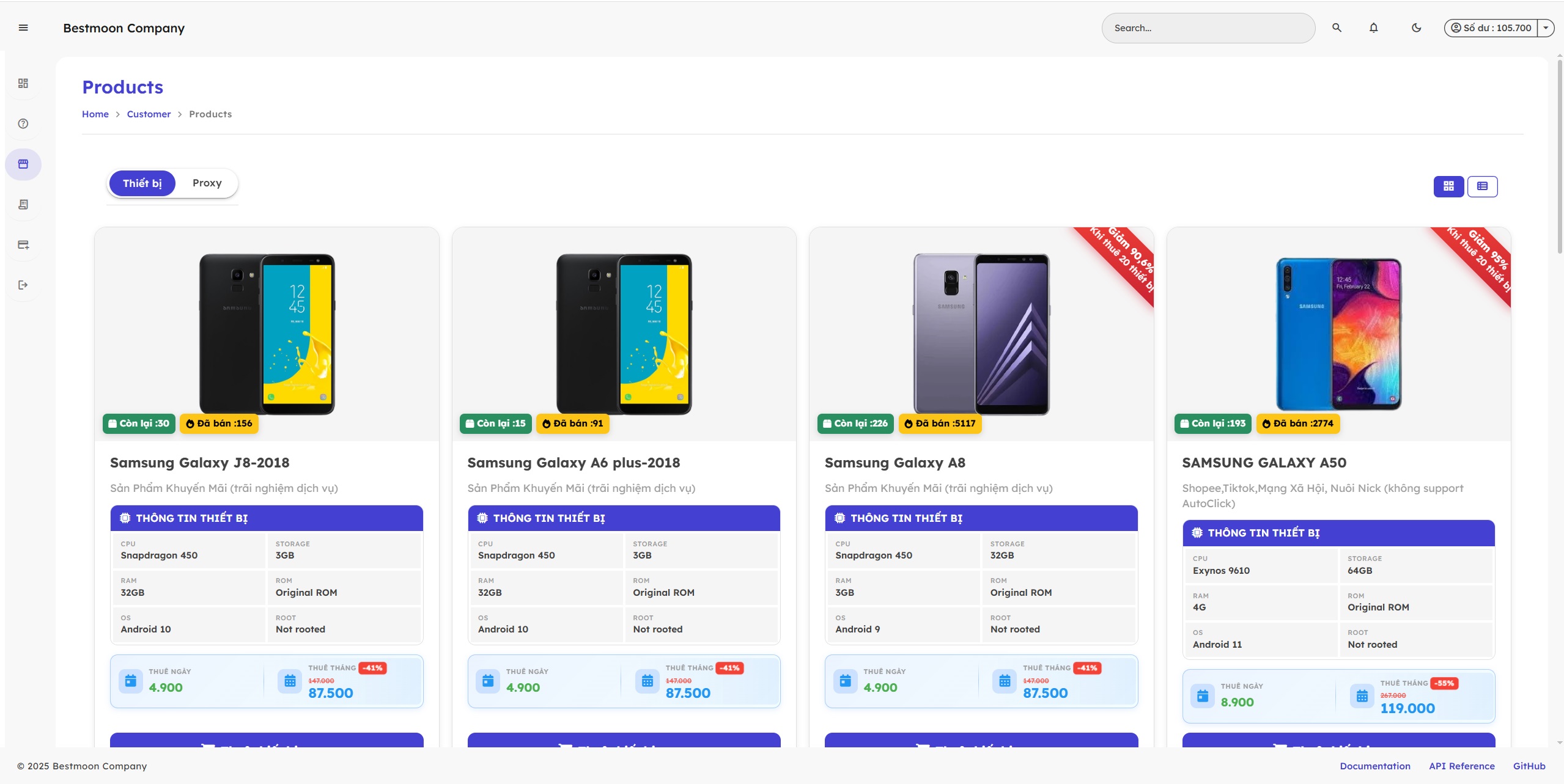
Task: Open the receipt orders sidebar icon
Action: (23, 204)
